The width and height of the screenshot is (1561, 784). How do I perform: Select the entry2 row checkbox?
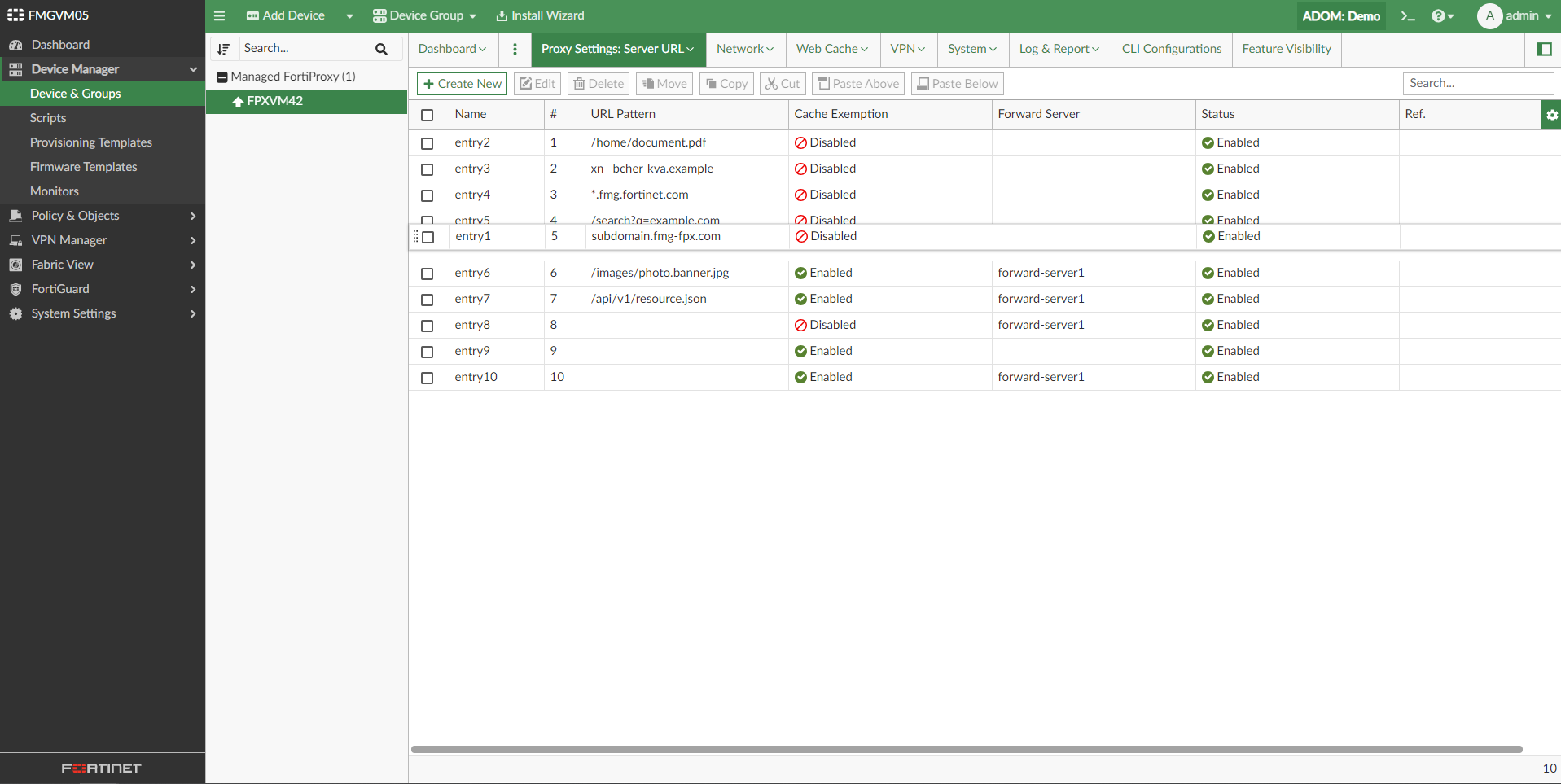pyautogui.click(x=427, y=143)
